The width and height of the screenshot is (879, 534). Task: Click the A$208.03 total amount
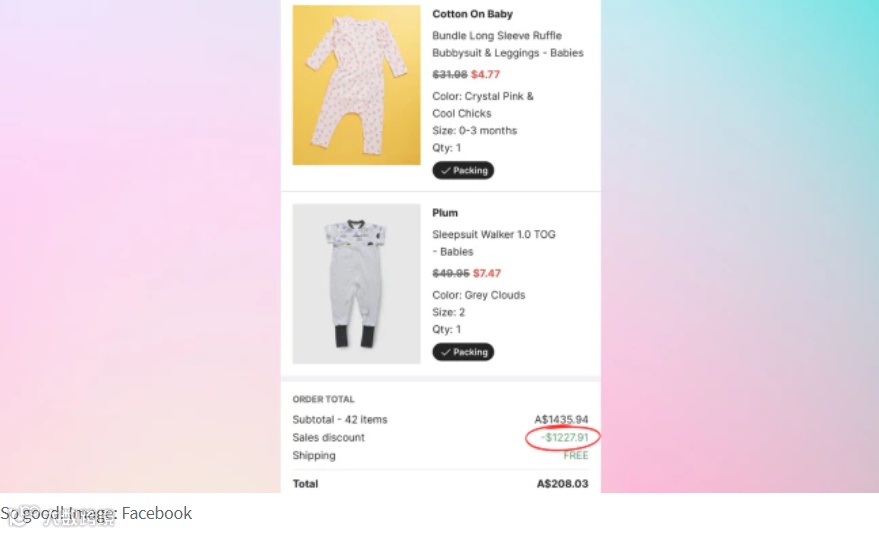[562, 484]
